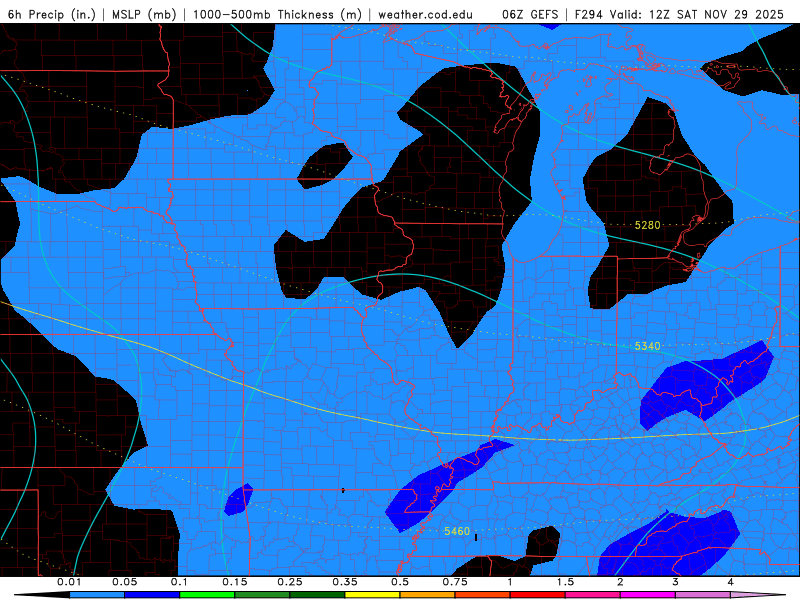Viewport: 800px width, 600px height.
Task: Click the 0.5 legend value
Action: (x=400, y=582)
